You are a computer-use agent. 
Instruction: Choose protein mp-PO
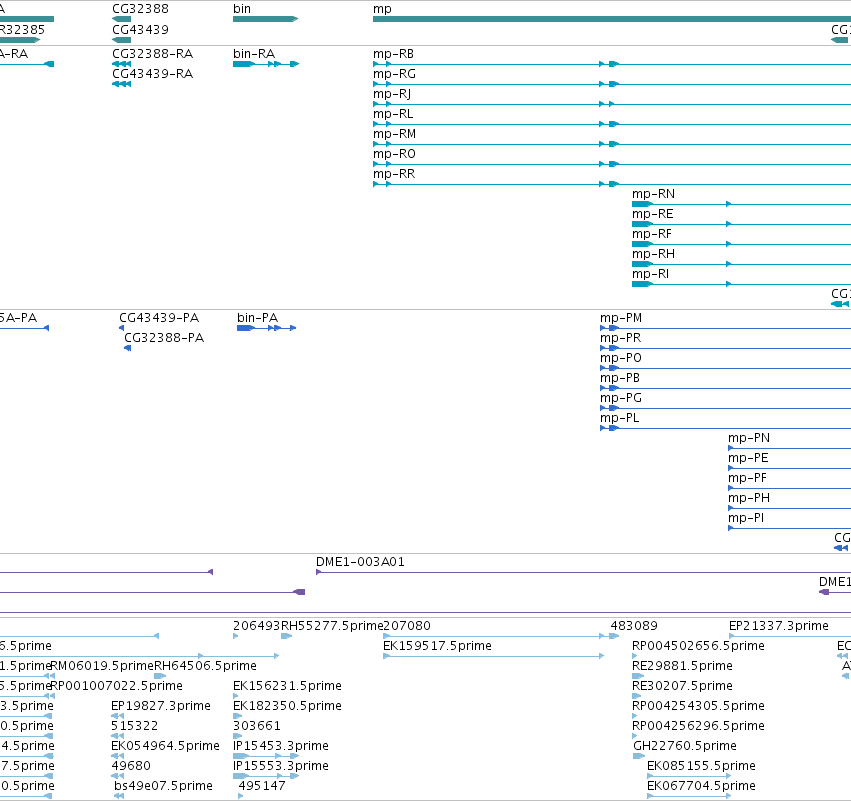(621, 358)
